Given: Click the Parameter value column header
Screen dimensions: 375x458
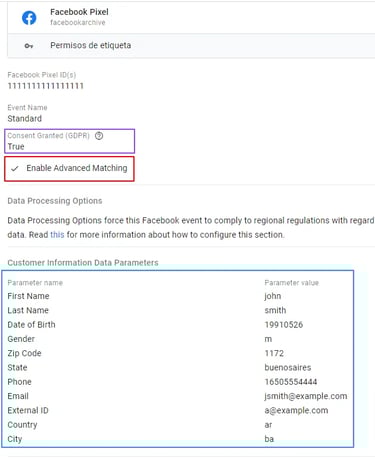Looking at the screenshot, I should pos(292,283).
